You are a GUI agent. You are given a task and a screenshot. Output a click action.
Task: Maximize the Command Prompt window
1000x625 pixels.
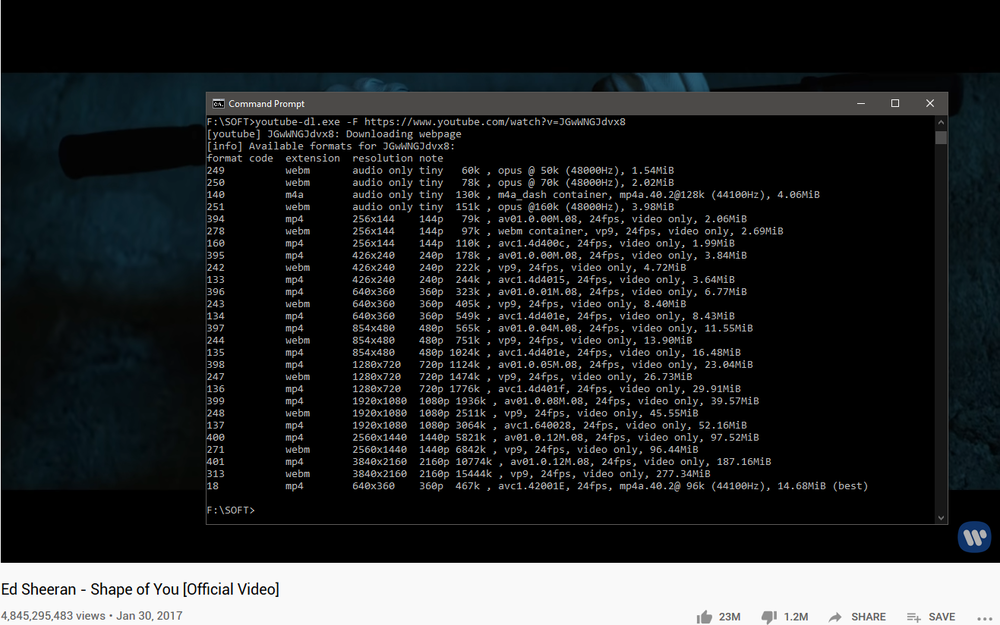click(895, 104)
